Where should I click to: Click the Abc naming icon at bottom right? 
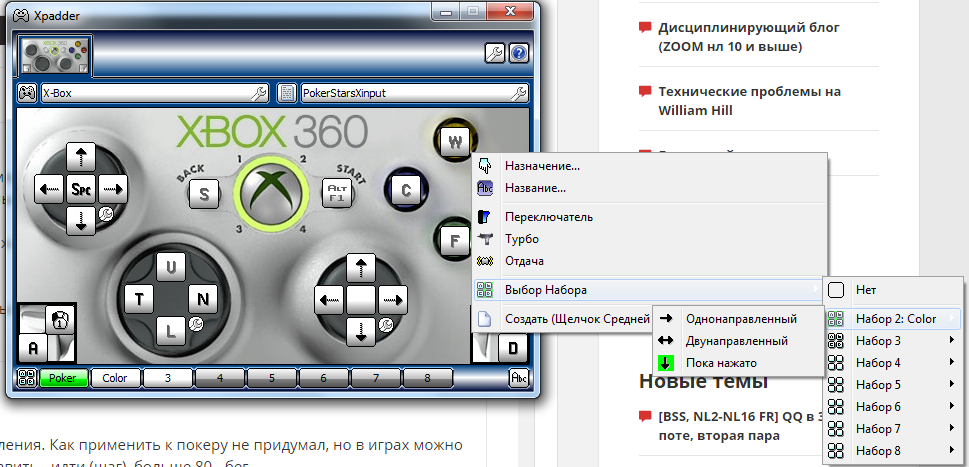(x=518, y=378)
